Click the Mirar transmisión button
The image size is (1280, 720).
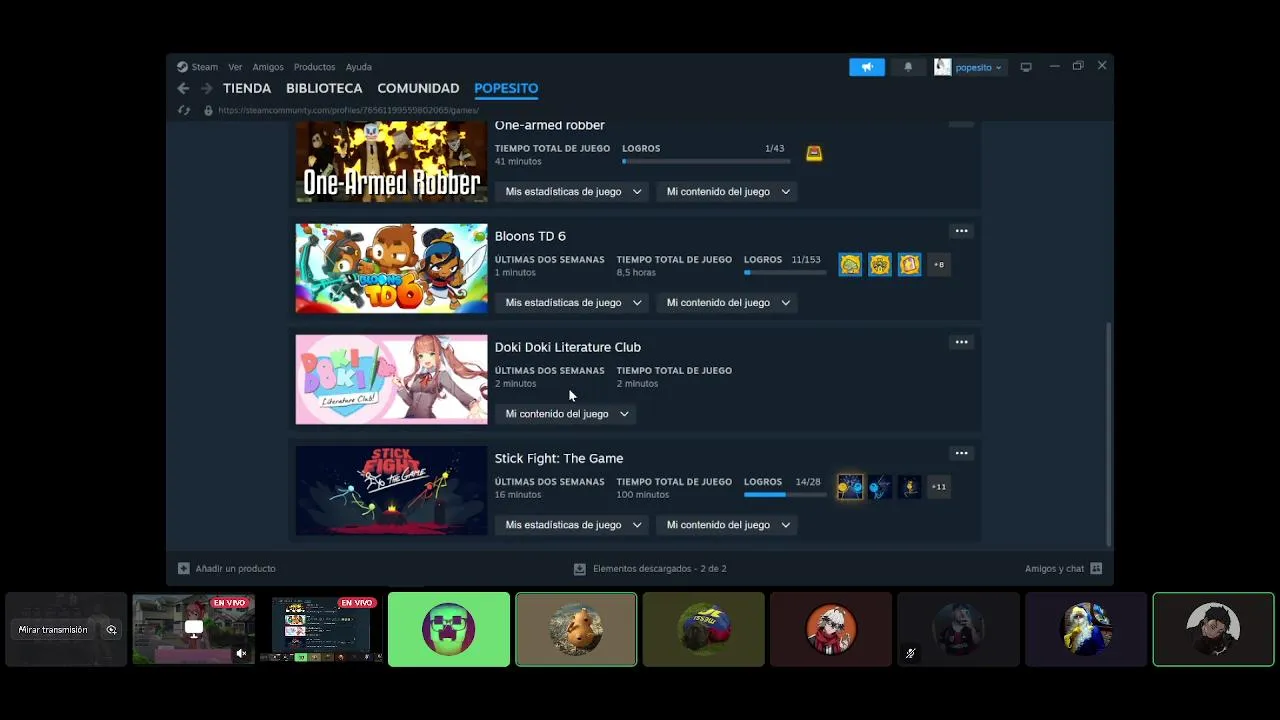tap(53, 630)
